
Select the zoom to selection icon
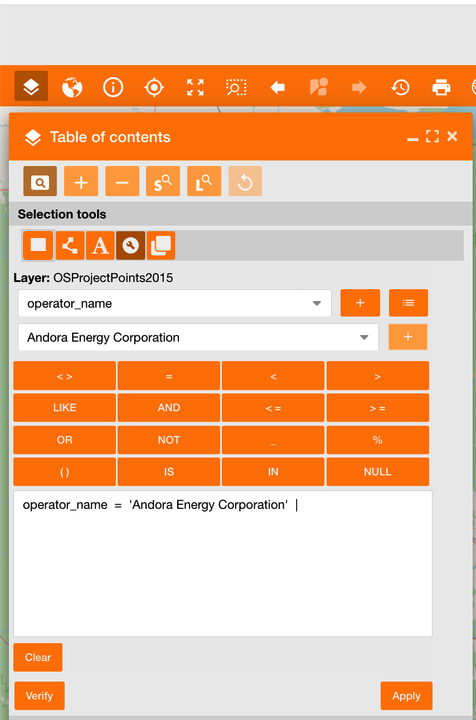[x=236, y=87]
